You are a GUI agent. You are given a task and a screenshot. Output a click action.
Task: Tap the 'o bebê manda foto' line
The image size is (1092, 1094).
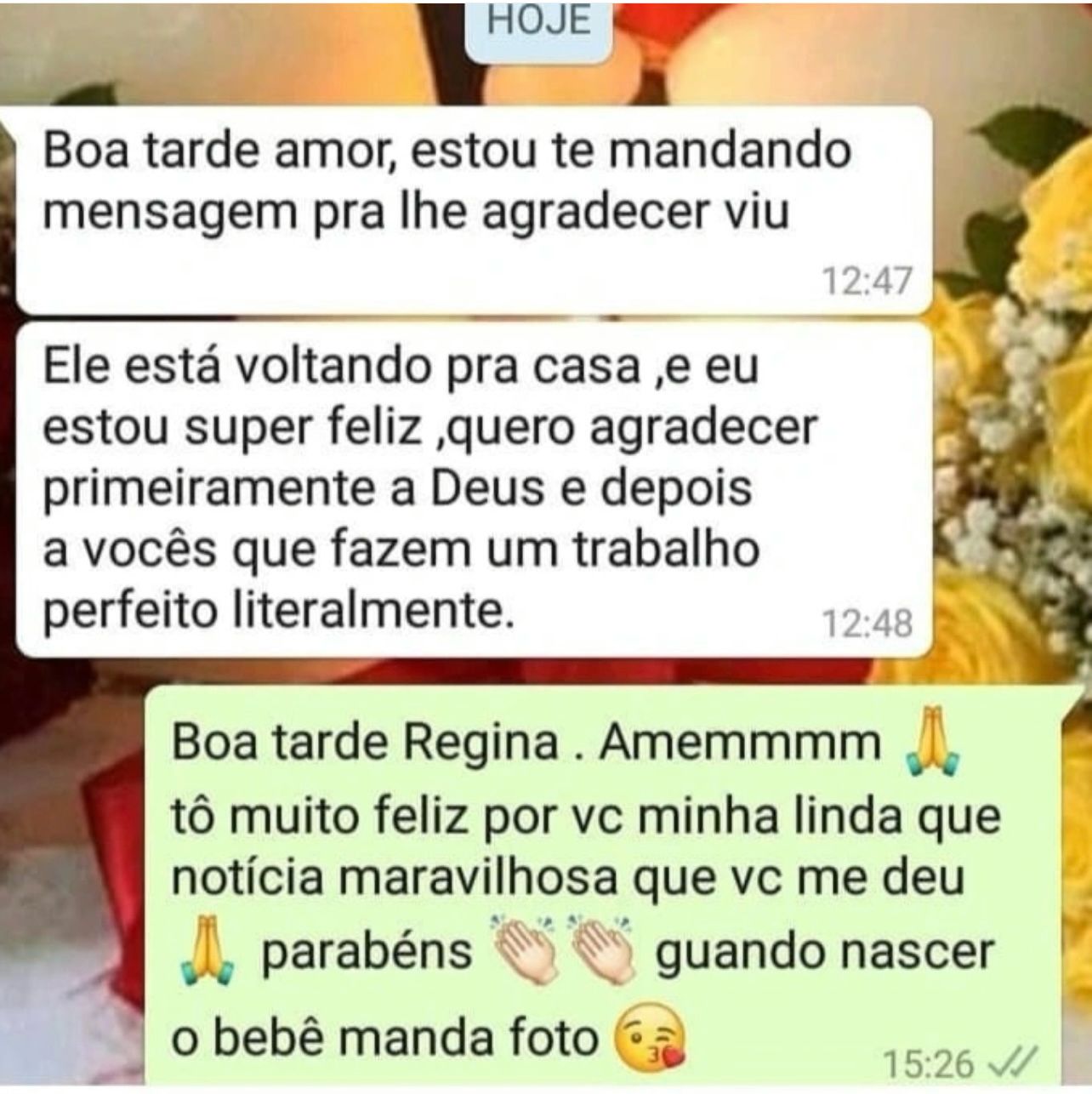tap(385, 1039)
